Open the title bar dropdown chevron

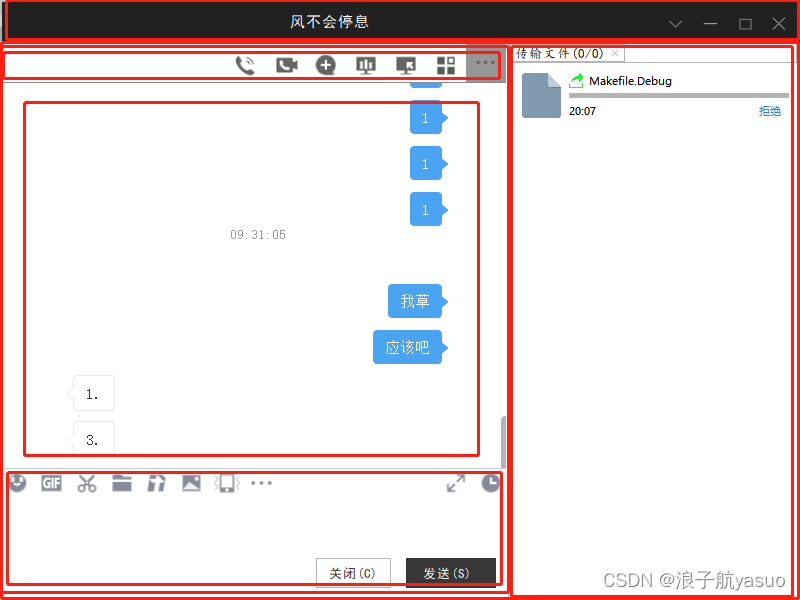[676, 24]
